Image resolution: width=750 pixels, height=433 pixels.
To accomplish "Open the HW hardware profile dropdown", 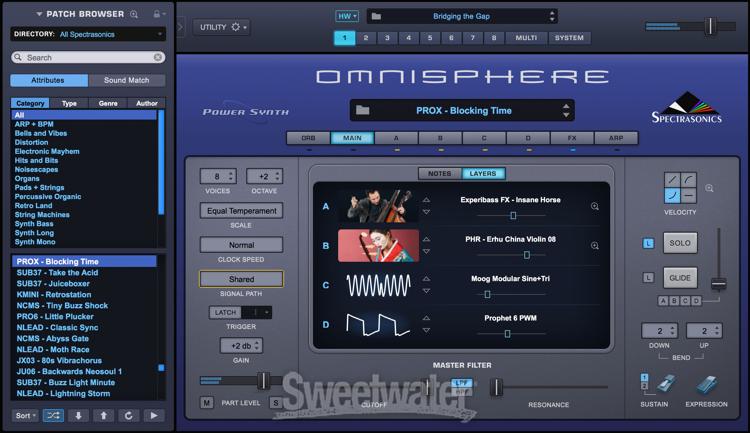I will click(347, 16).
